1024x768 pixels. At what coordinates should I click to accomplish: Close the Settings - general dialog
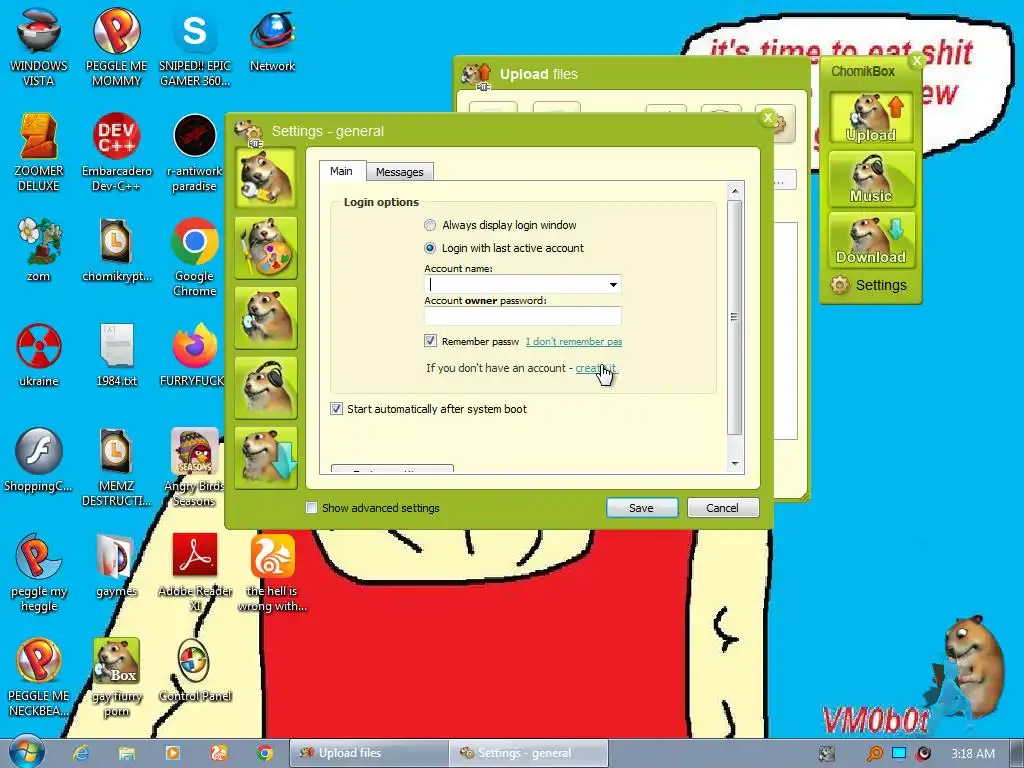point(767,118)
